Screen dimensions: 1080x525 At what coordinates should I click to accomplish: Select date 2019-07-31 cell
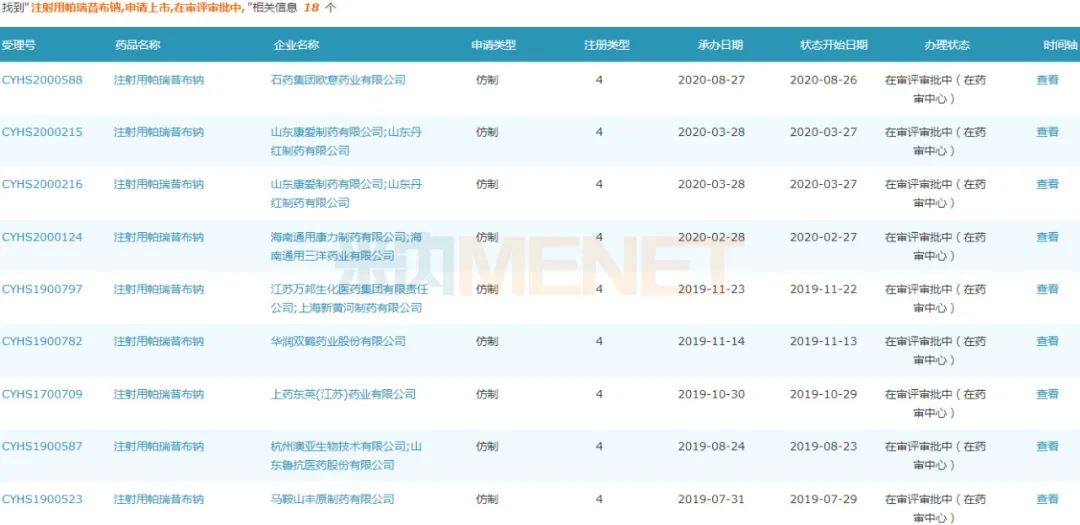click(712, 500)
